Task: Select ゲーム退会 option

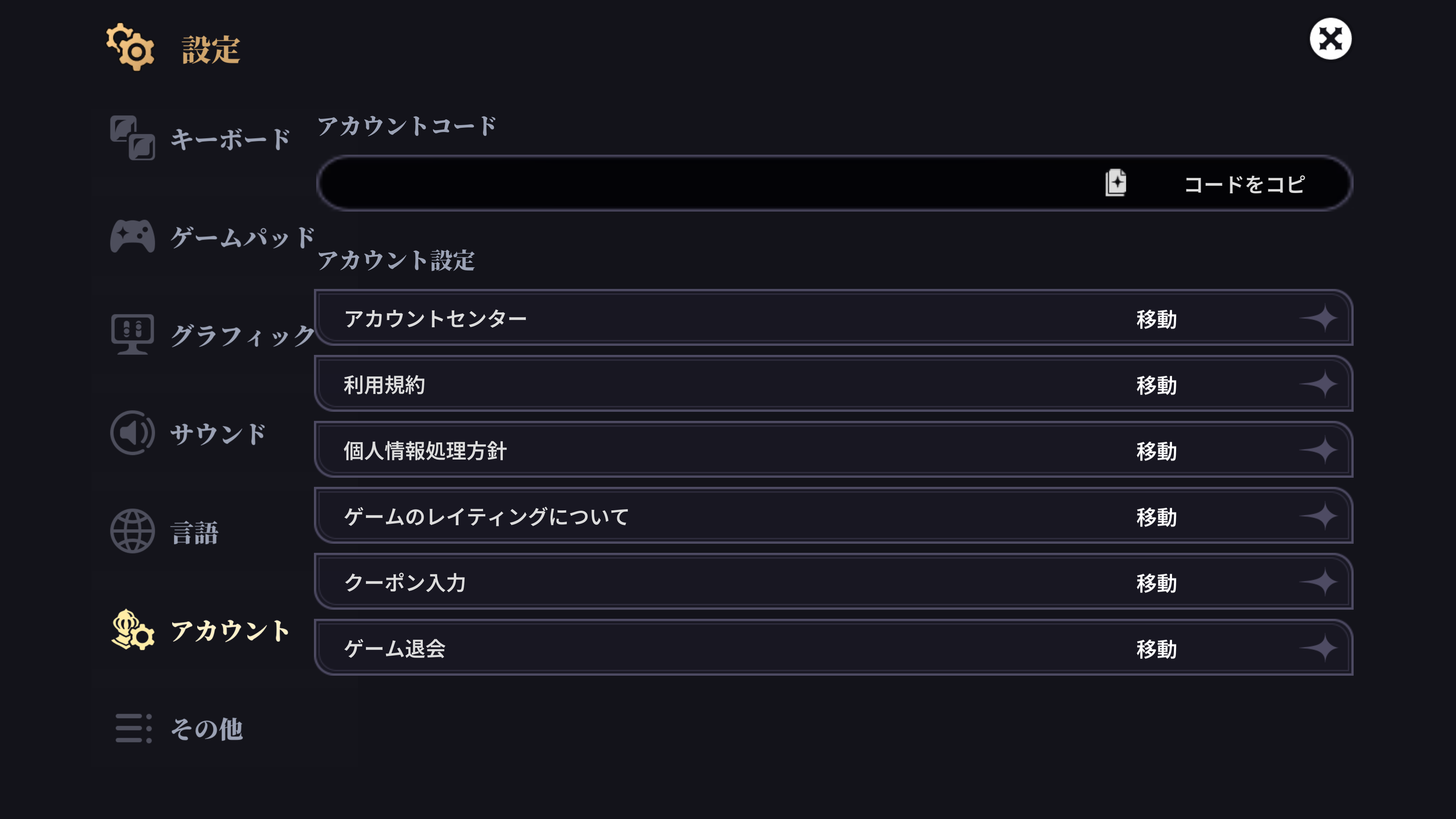Action: pyautogui.click(x=834, y=648)
